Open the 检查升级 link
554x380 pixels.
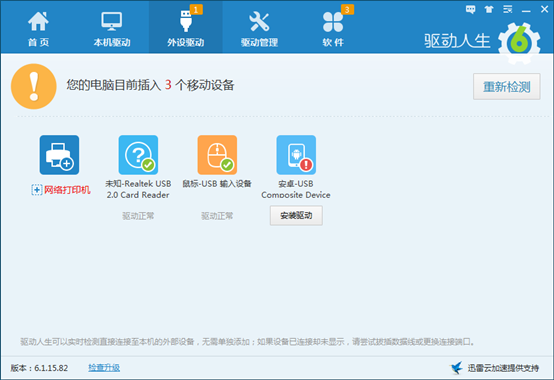coord(104,368)
